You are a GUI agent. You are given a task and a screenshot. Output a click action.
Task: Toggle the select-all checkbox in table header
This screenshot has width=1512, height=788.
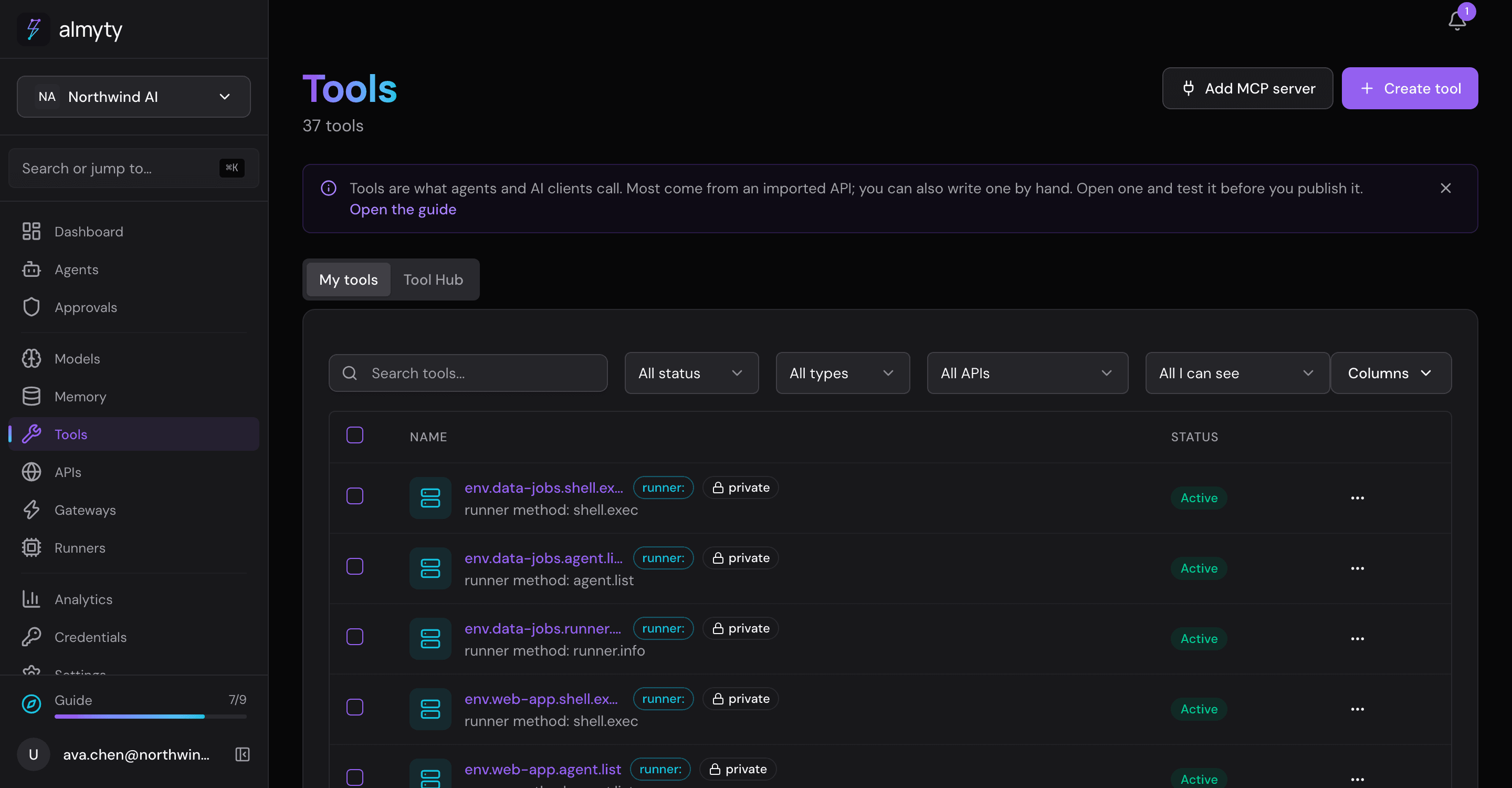click(x=354, y=435)
